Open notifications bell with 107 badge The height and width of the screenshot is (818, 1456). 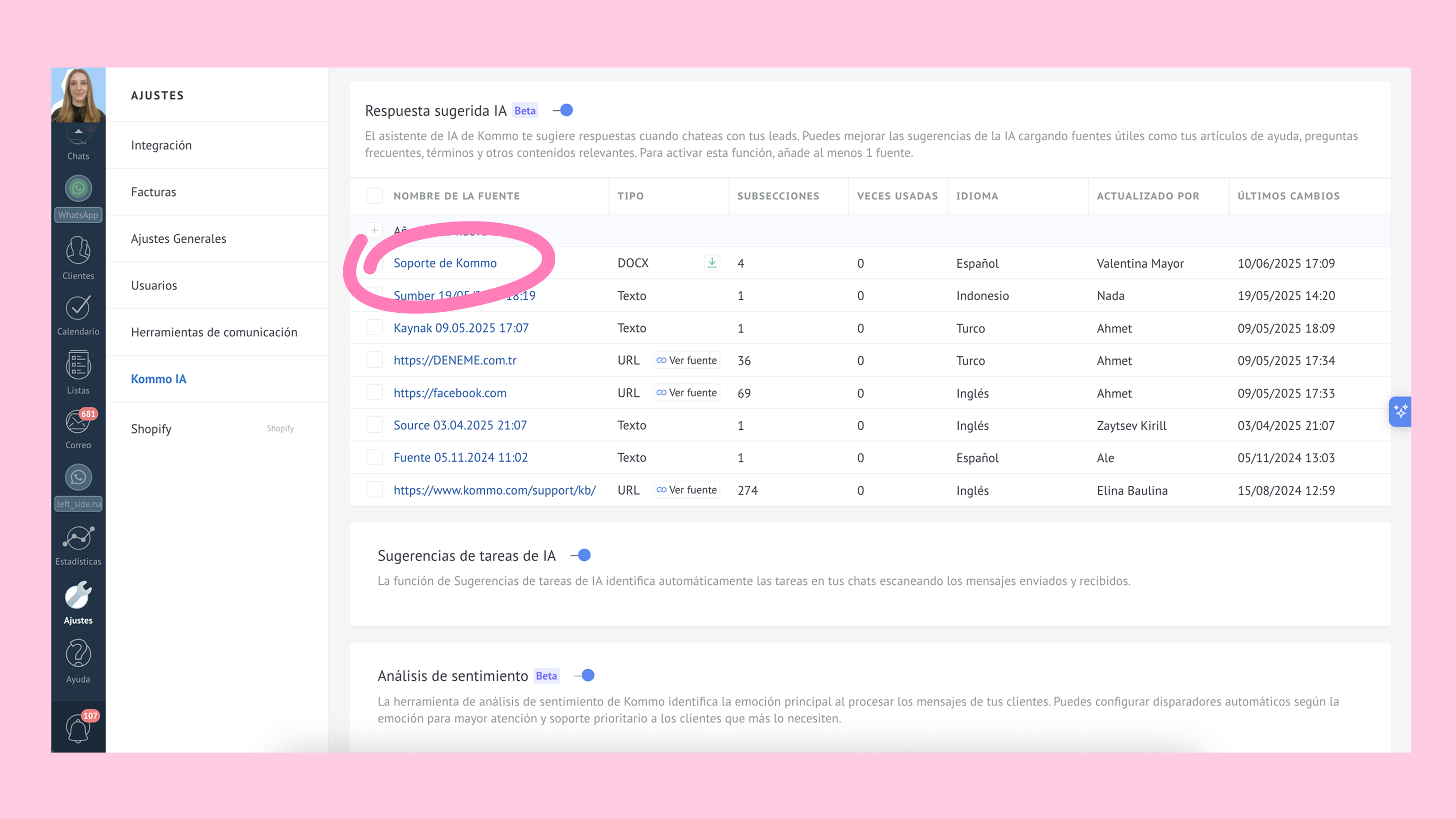pyautogui.click(x=78, y=727)
